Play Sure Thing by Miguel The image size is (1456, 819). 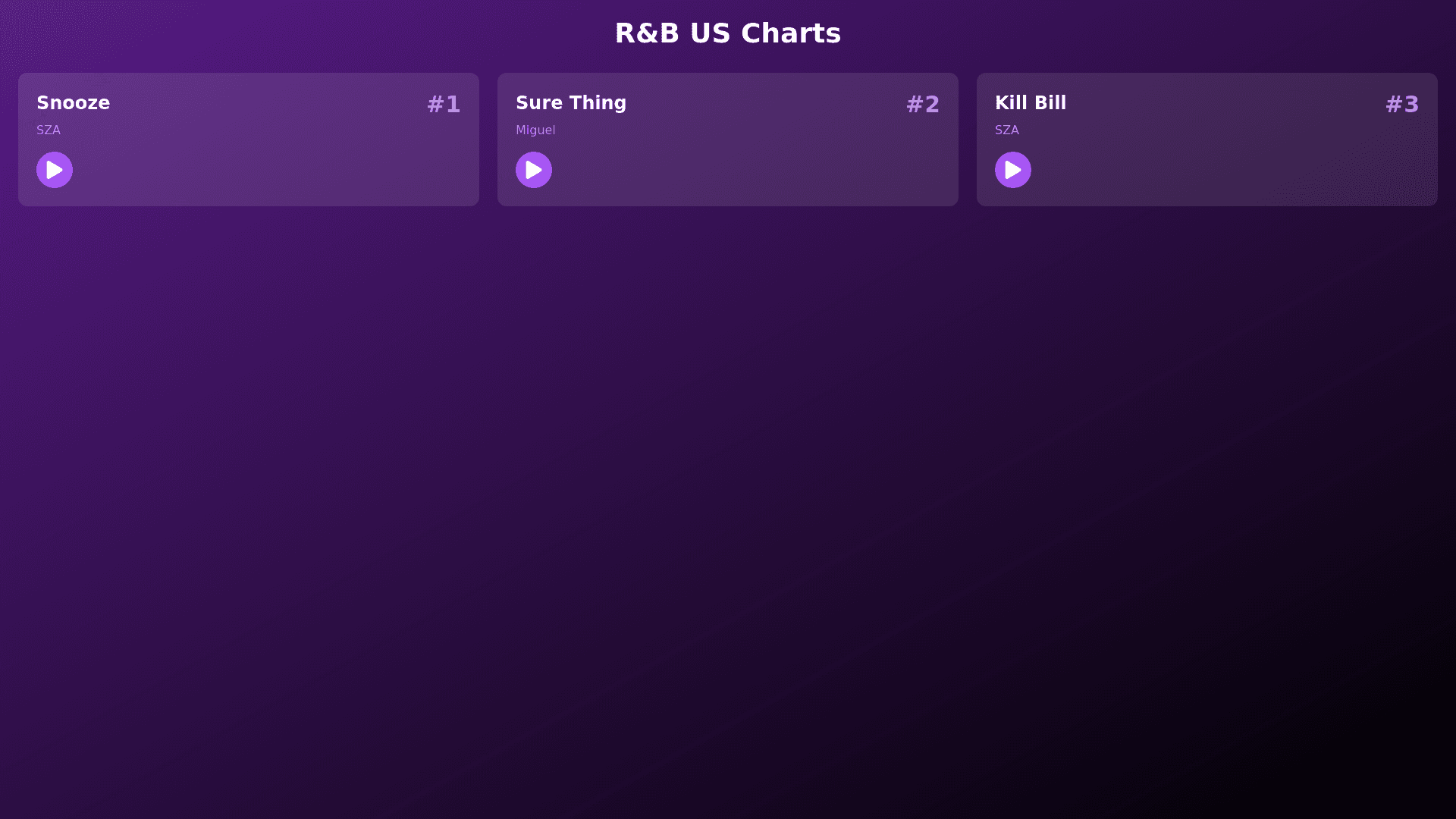(x=534, y=170)
